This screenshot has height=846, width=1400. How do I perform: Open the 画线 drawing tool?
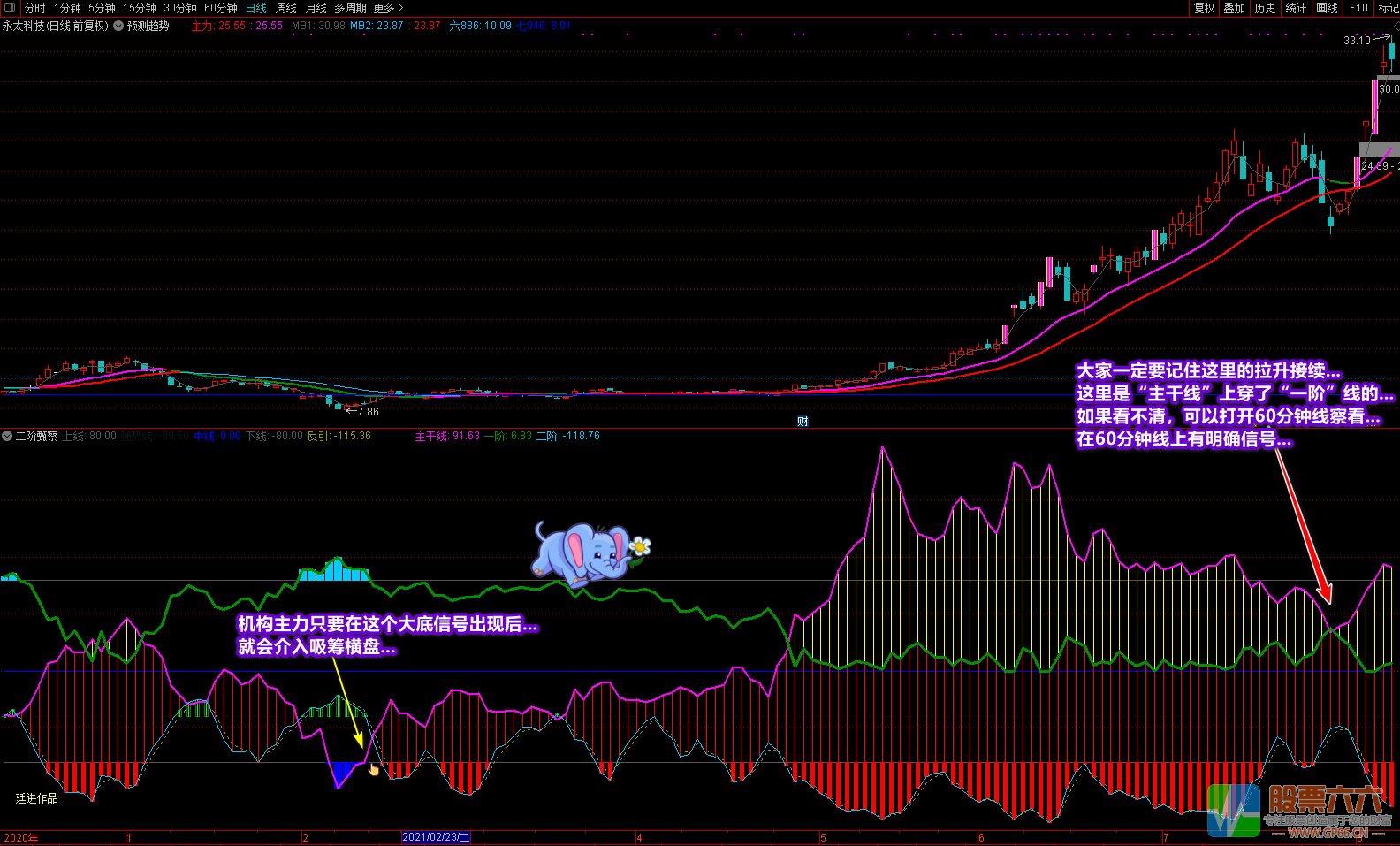[1327, 8]
